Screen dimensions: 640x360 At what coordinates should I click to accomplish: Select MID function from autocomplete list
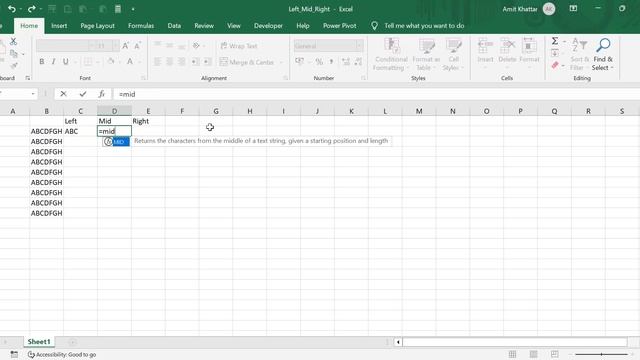point(116,142)
